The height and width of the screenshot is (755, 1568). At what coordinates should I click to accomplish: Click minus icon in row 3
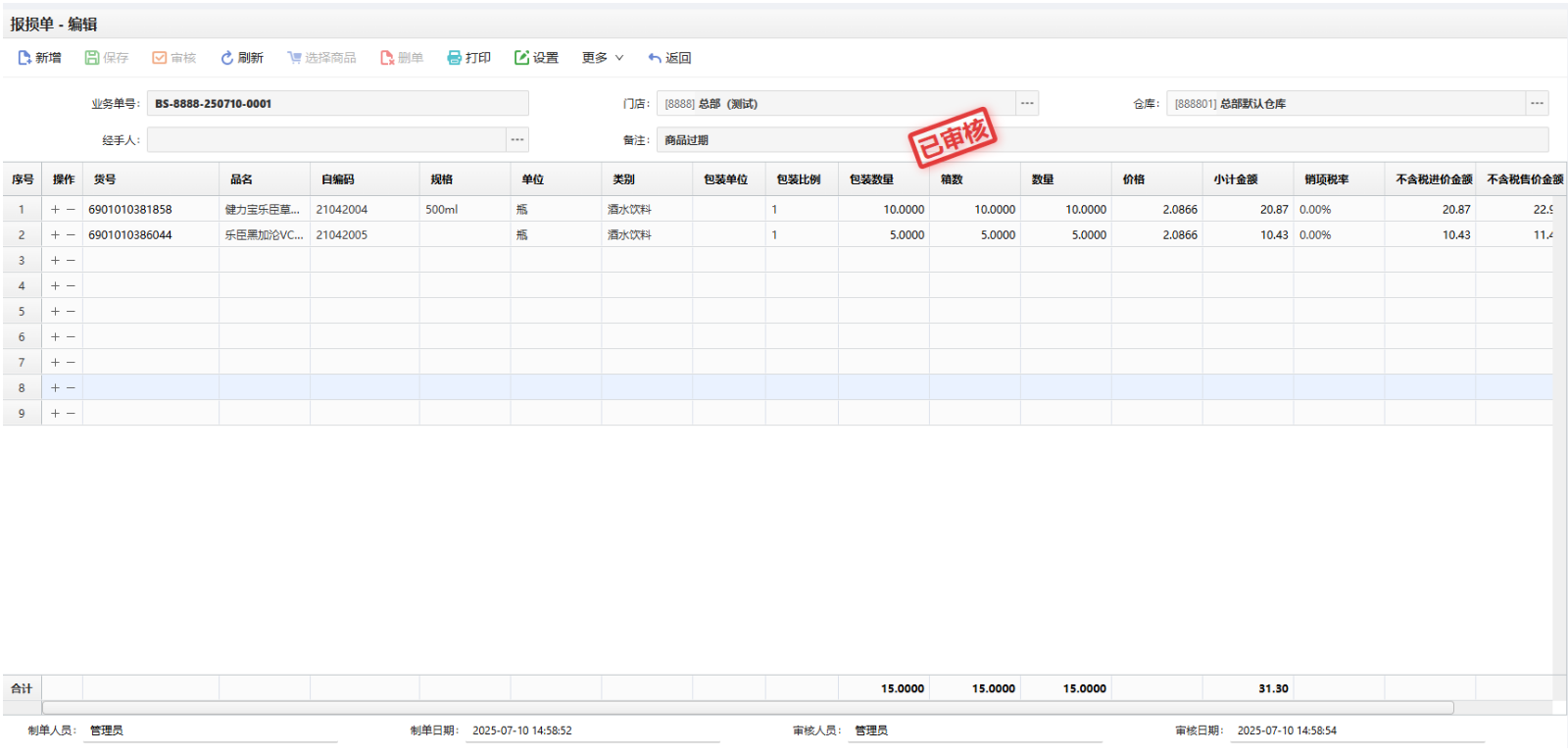[x=71, y=261]
